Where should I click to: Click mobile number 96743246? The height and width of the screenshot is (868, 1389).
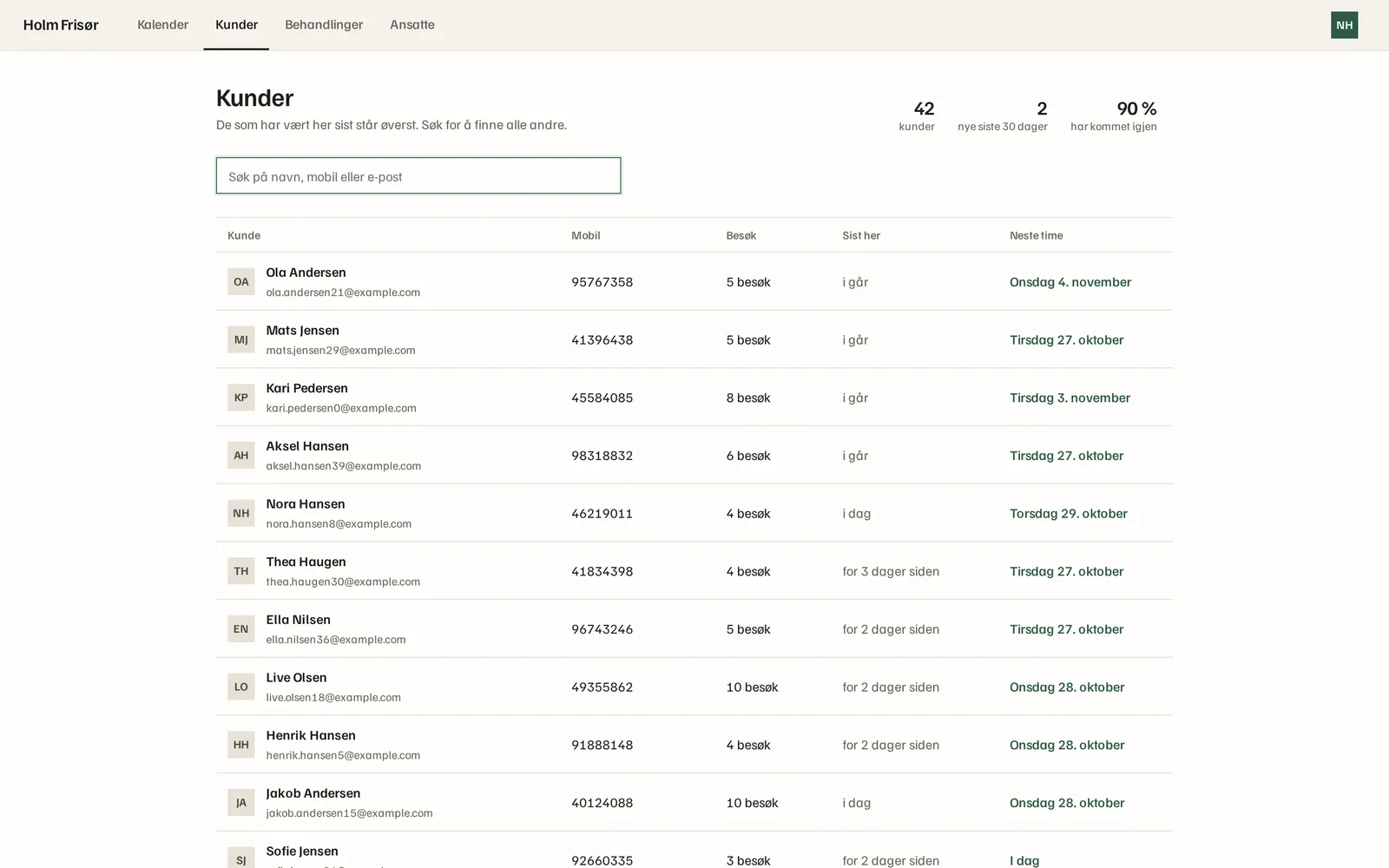click(x=602, y=629)
